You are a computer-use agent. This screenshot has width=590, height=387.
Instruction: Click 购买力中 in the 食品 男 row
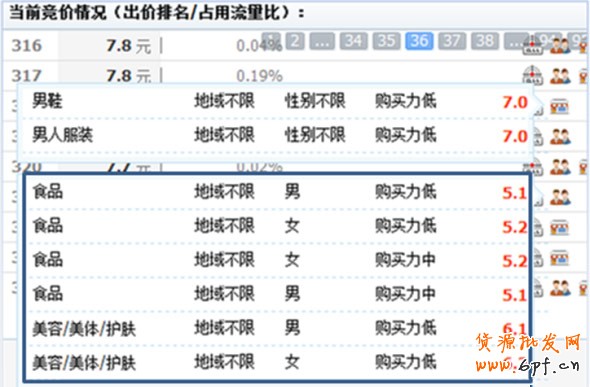406,293
